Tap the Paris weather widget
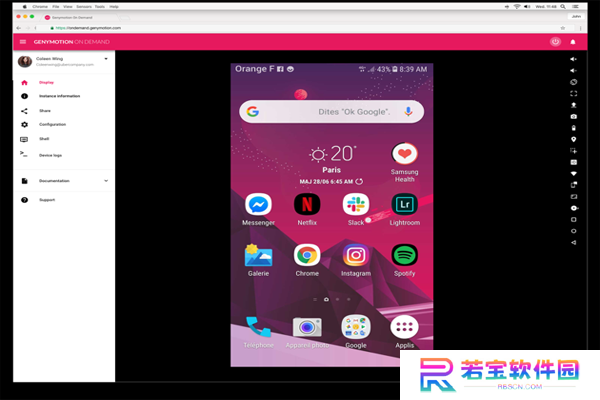Screen dimensions: 600x400 (331, 165)
